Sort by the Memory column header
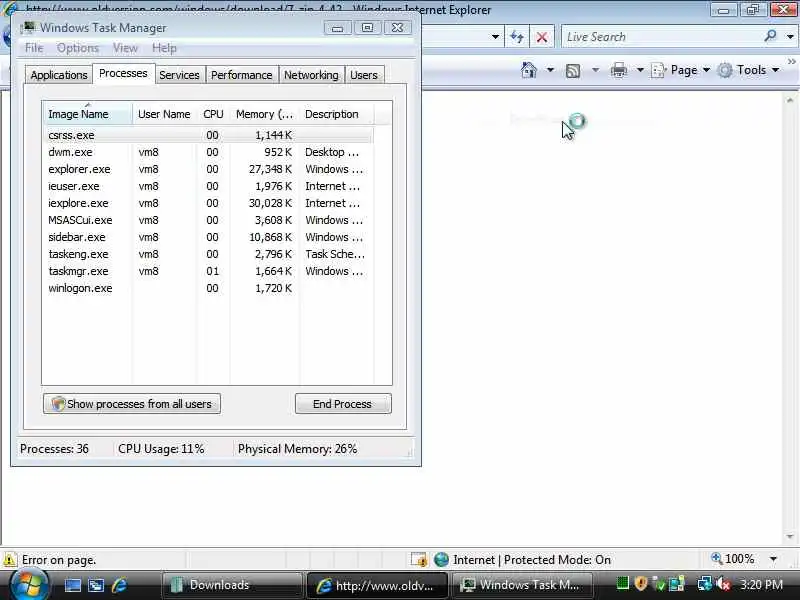800x600 pixels. 264,114
